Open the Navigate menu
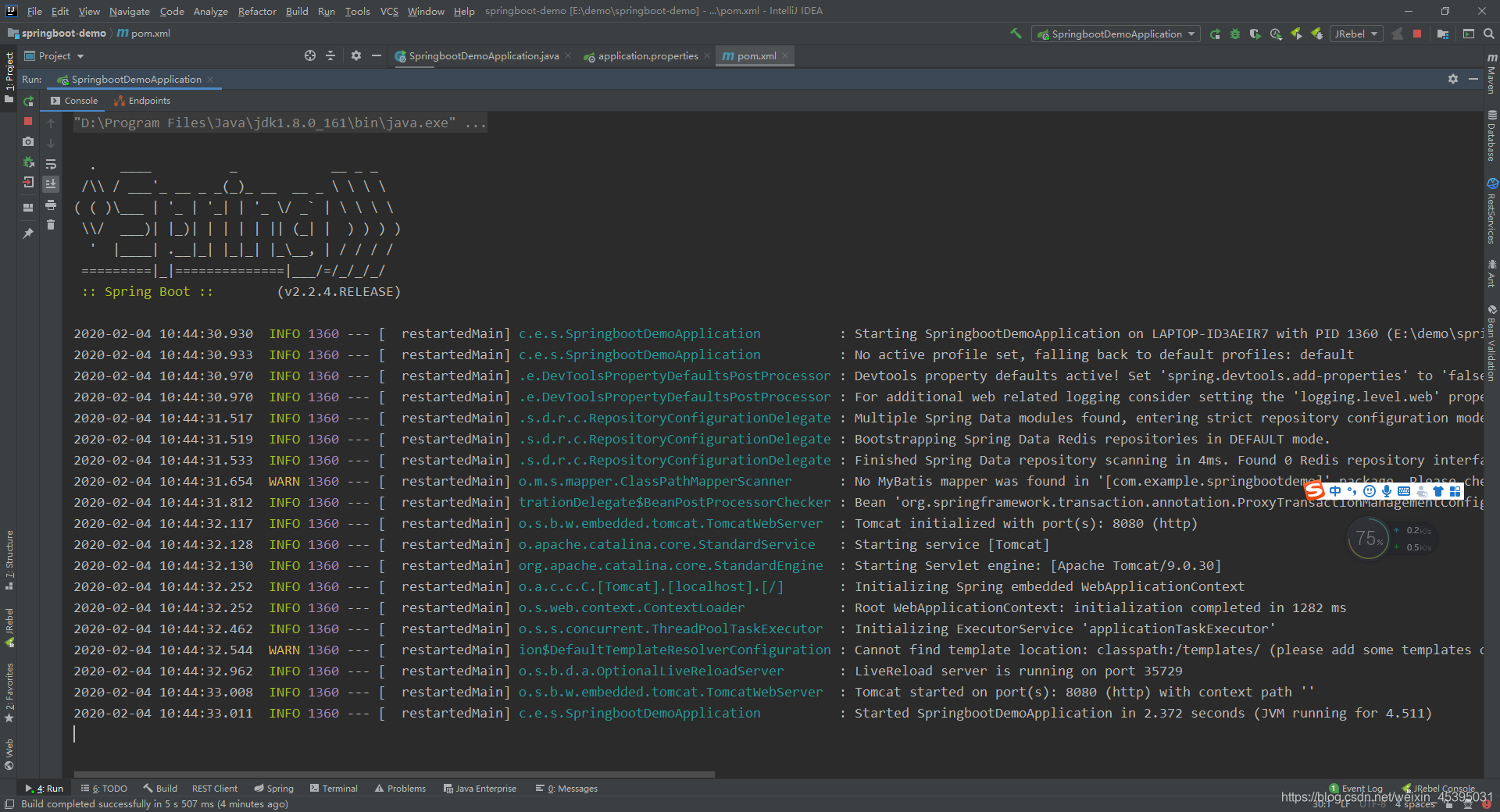The height and width of the screenshot is (812, 1500). [x=129, y=11]
